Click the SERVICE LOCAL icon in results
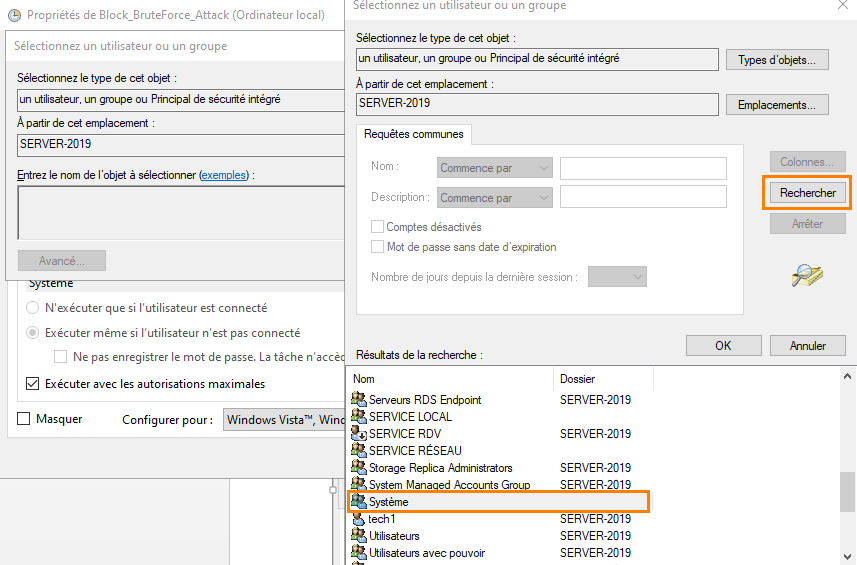 click(360, 417)
